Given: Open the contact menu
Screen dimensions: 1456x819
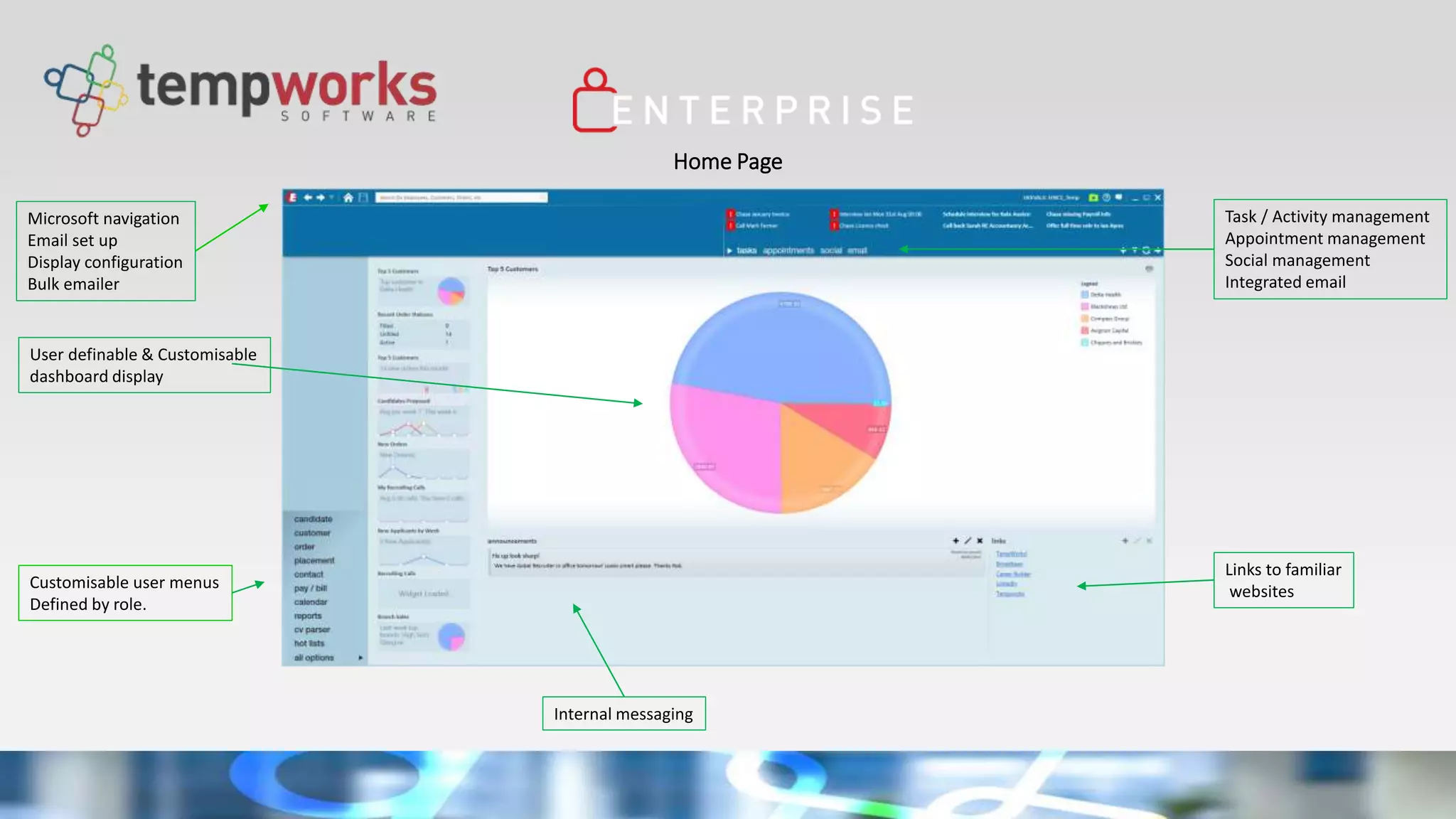Looking at the screenshot, I should click(x=309, y=574).
